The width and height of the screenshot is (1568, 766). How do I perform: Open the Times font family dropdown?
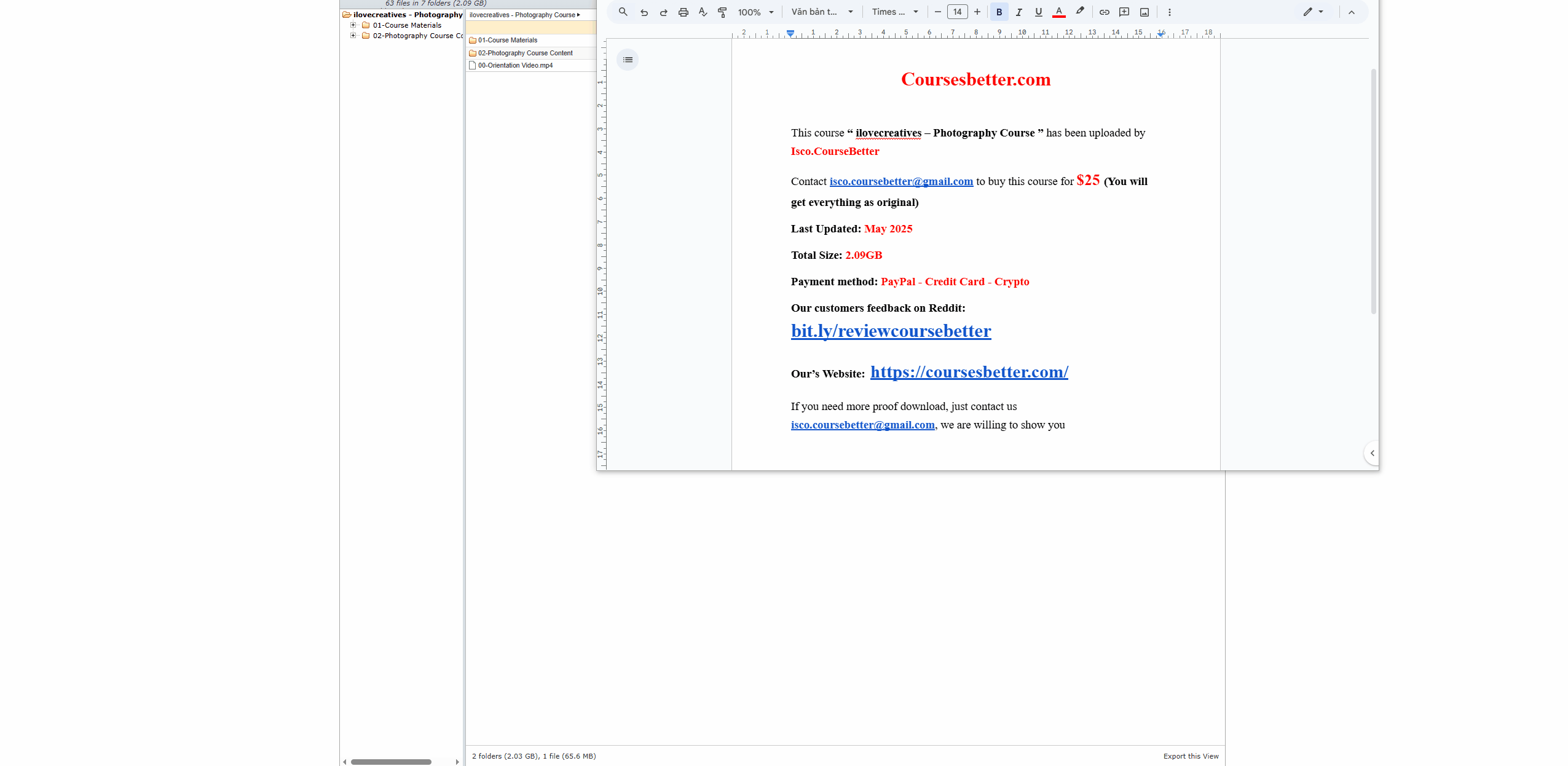(894, 12)
